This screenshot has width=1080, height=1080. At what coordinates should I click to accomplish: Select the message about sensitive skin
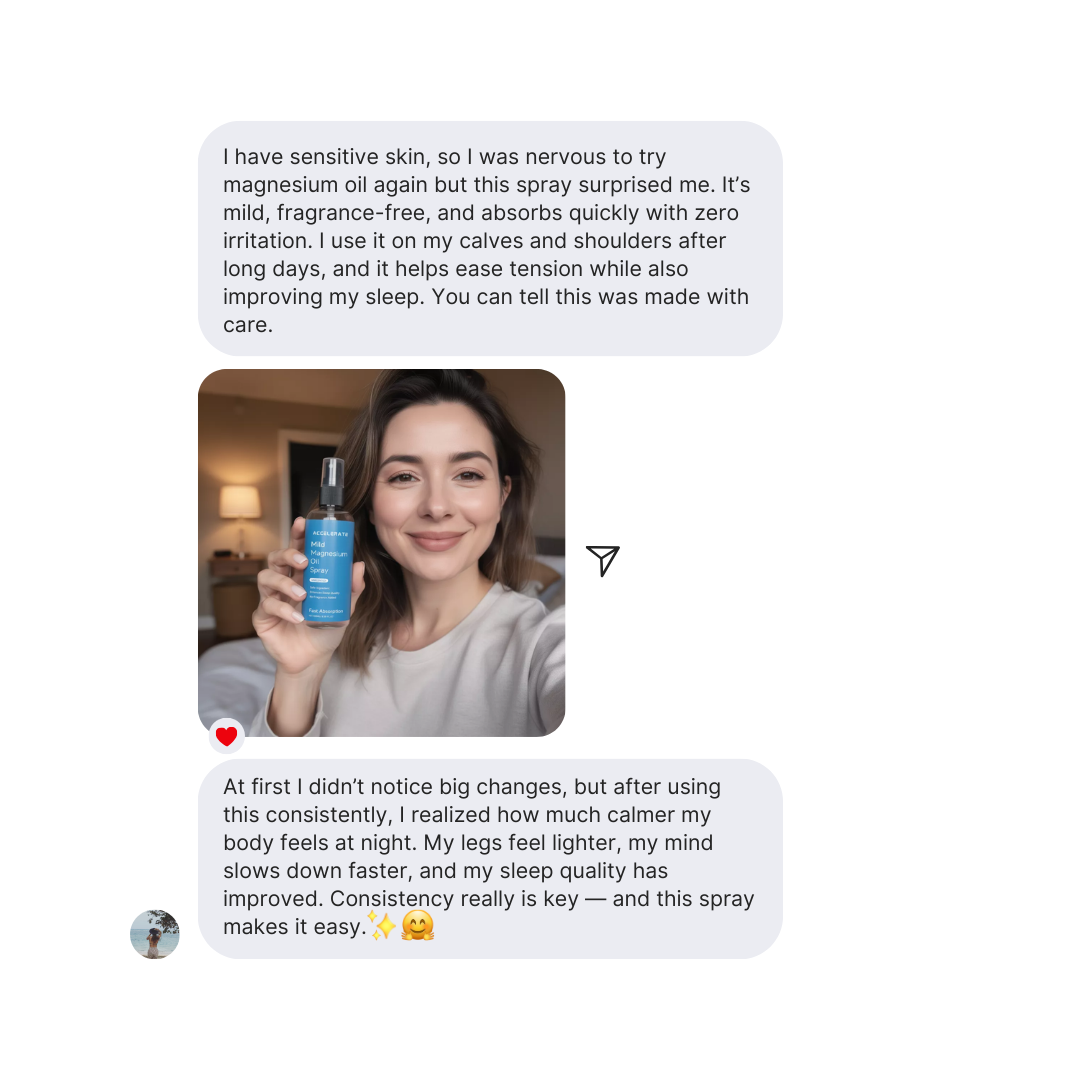tap(490, 238)
